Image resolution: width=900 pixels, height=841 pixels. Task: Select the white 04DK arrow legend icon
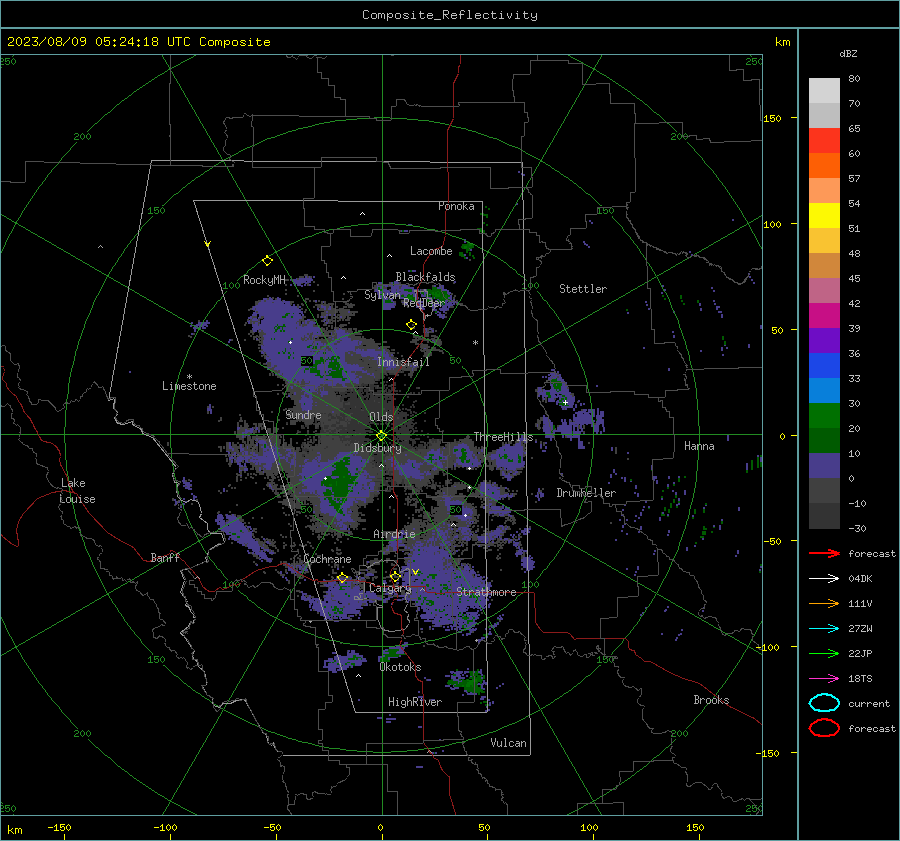(x=824, y=579)
